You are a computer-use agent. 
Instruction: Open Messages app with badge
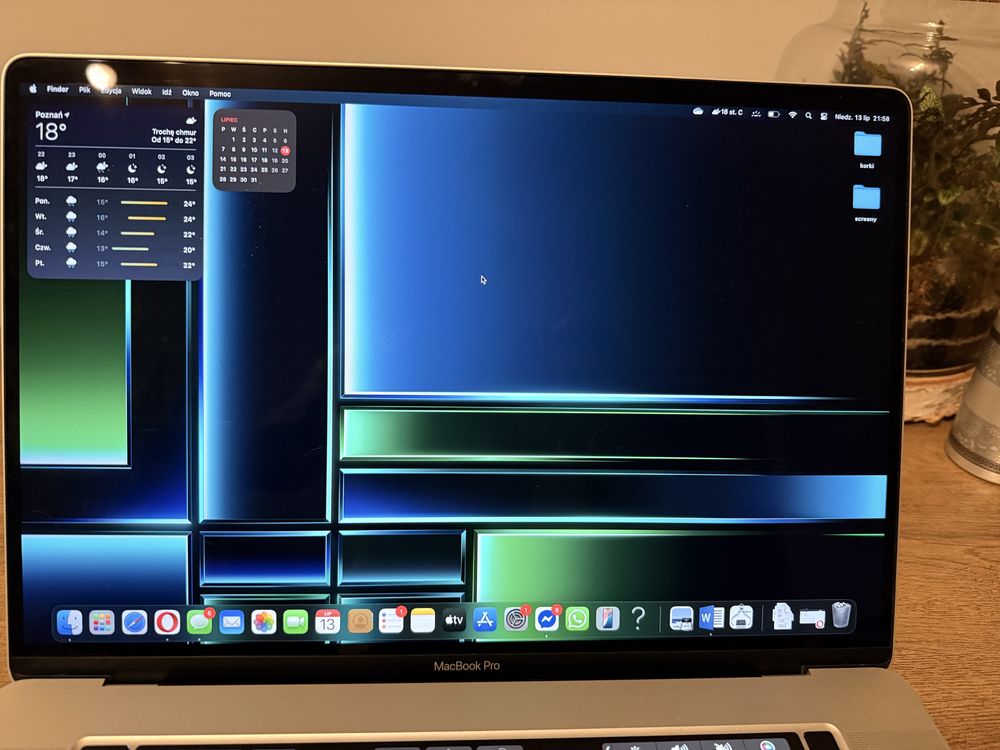click(200, 622)
